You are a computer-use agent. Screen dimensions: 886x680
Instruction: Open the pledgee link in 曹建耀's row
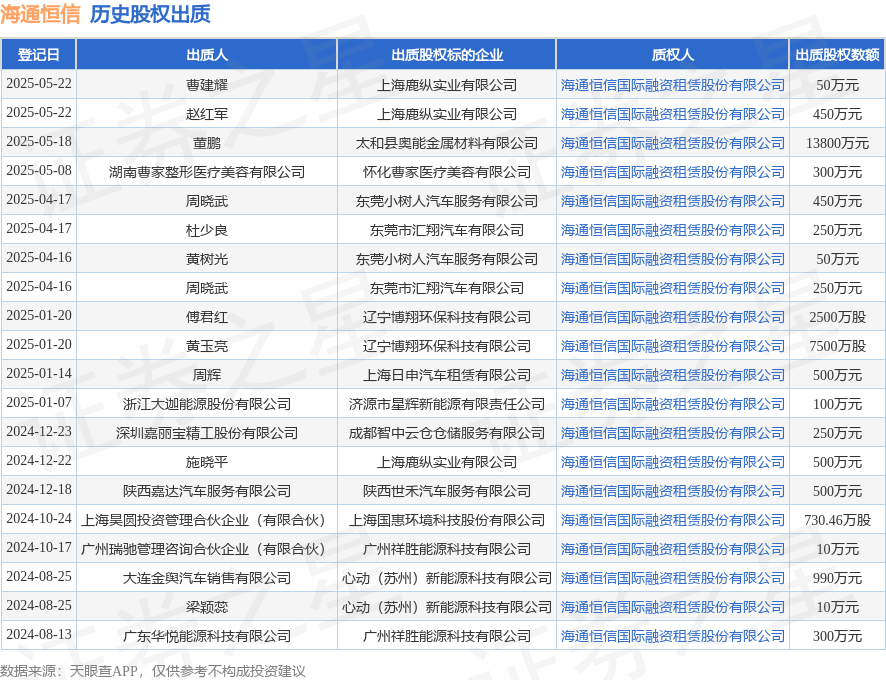click(672, 85)
